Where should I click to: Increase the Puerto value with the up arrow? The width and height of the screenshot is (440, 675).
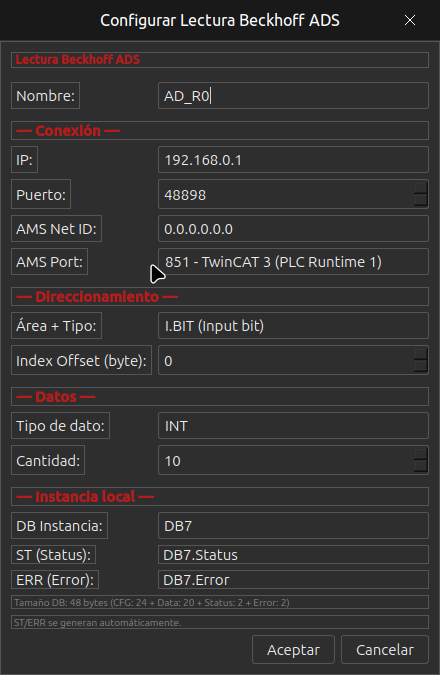coord(420,188)
